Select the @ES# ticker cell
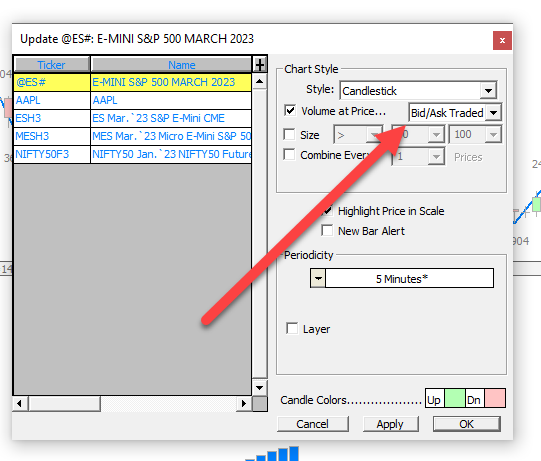The height and width of the screenshot is (461, 541). pos(52,82)
